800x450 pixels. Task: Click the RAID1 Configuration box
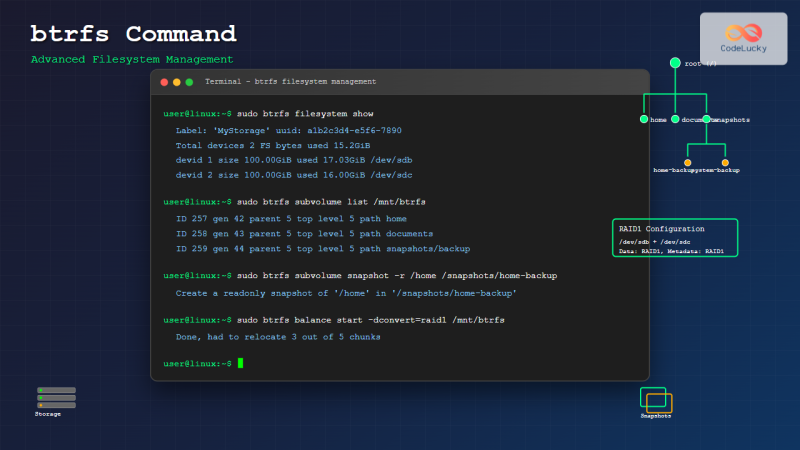(x=675, y=239)
